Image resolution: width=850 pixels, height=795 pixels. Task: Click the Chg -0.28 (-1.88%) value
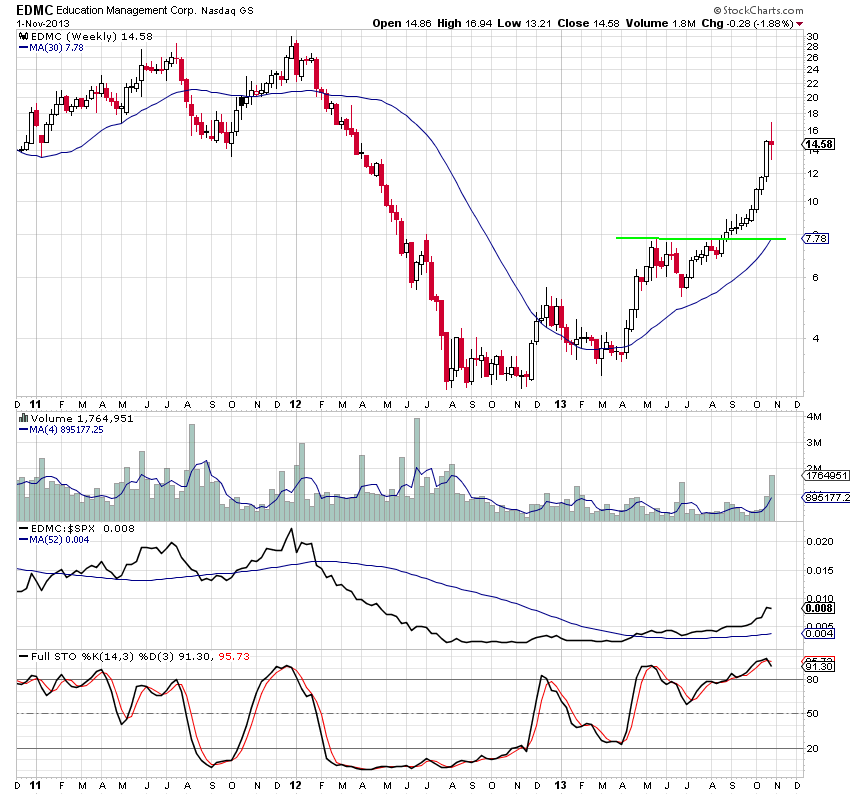pyautogui.click(x=748, y=23)
